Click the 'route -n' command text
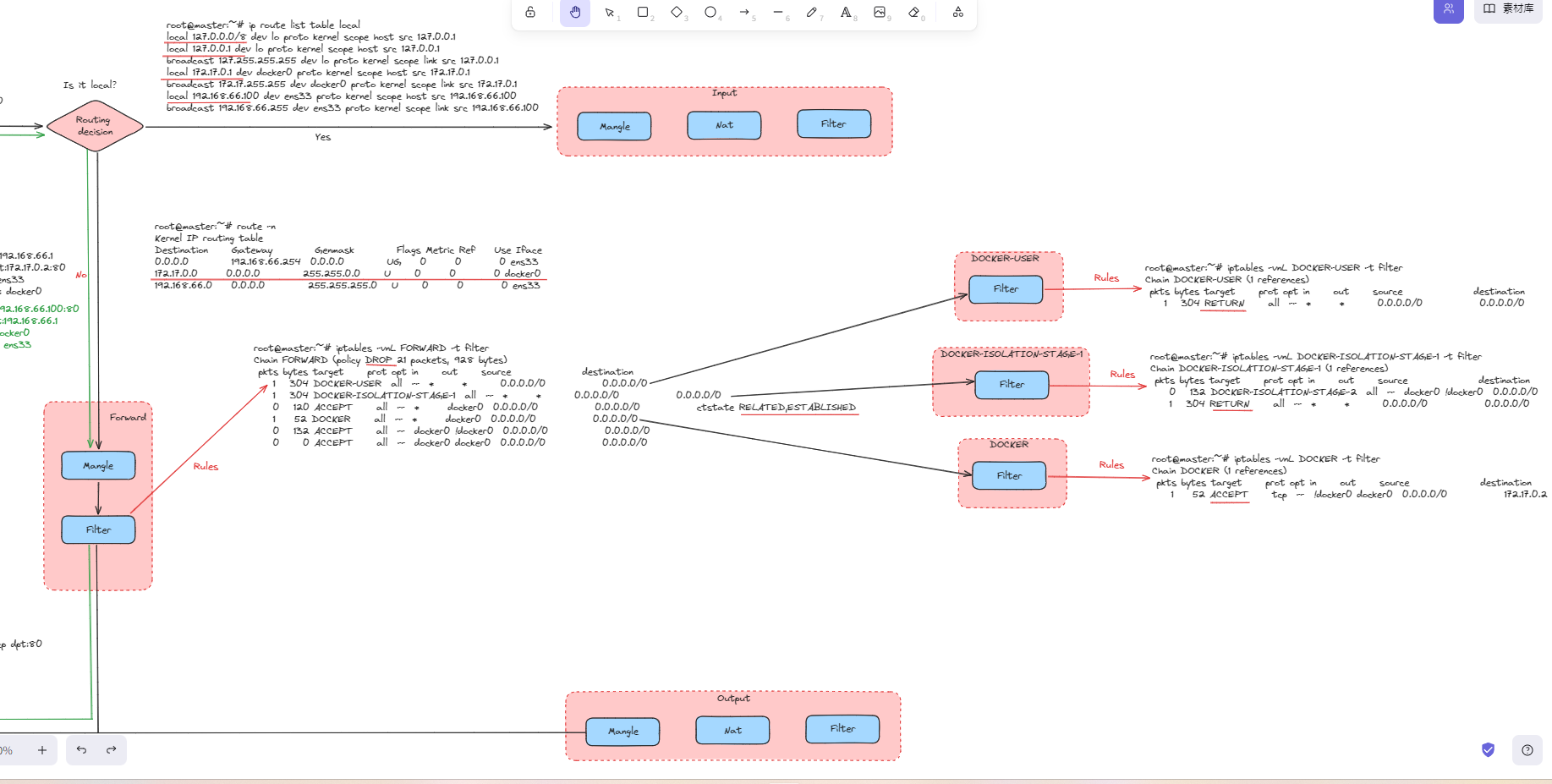 (256, 227)
